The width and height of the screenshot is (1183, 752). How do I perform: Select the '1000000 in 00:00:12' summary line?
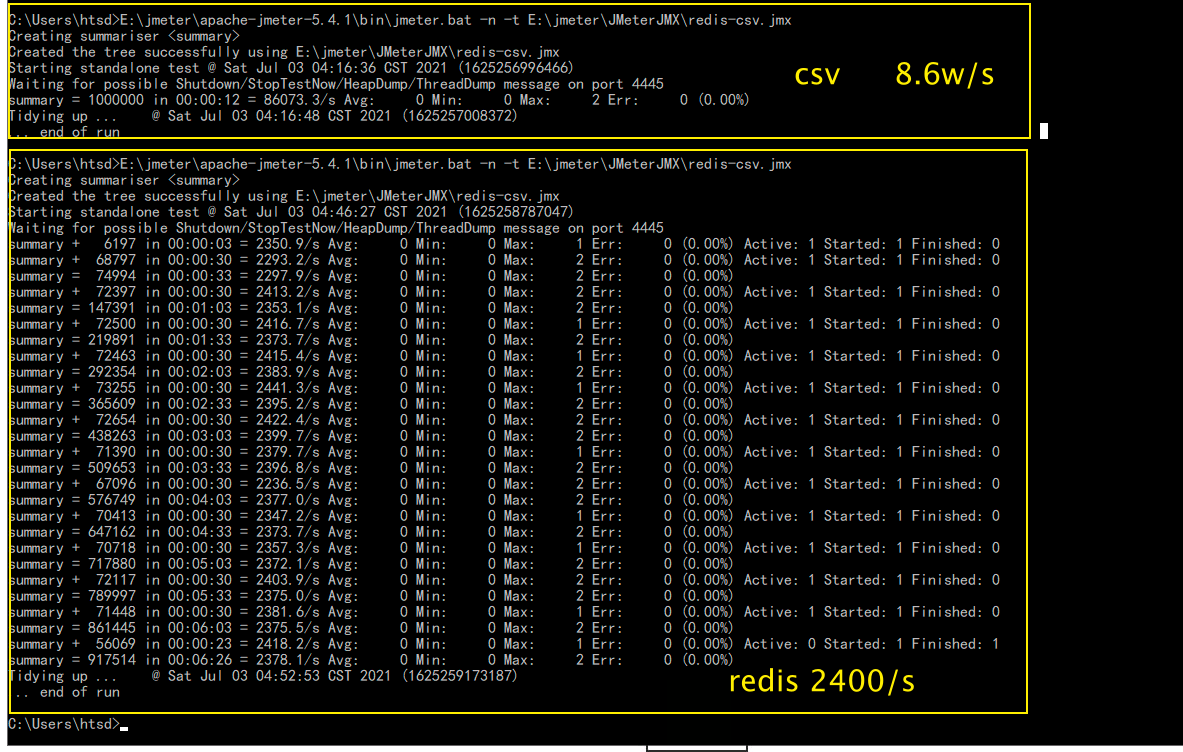point(379,100)
